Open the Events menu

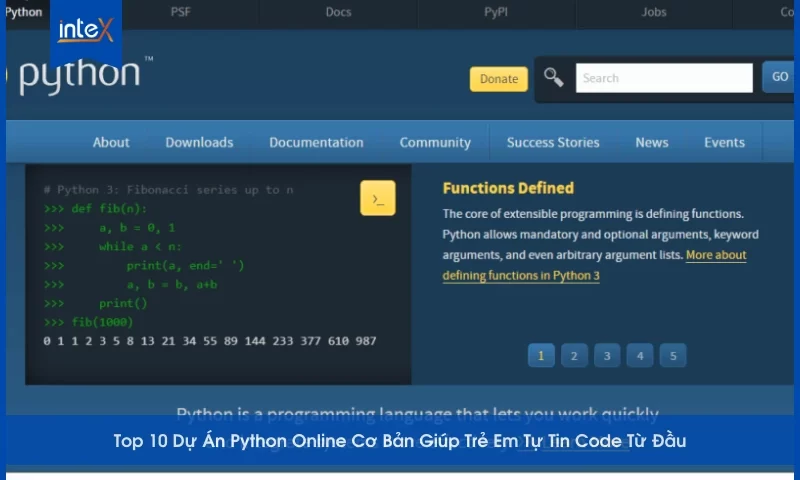pyautogui.click(x=724, y=142)
